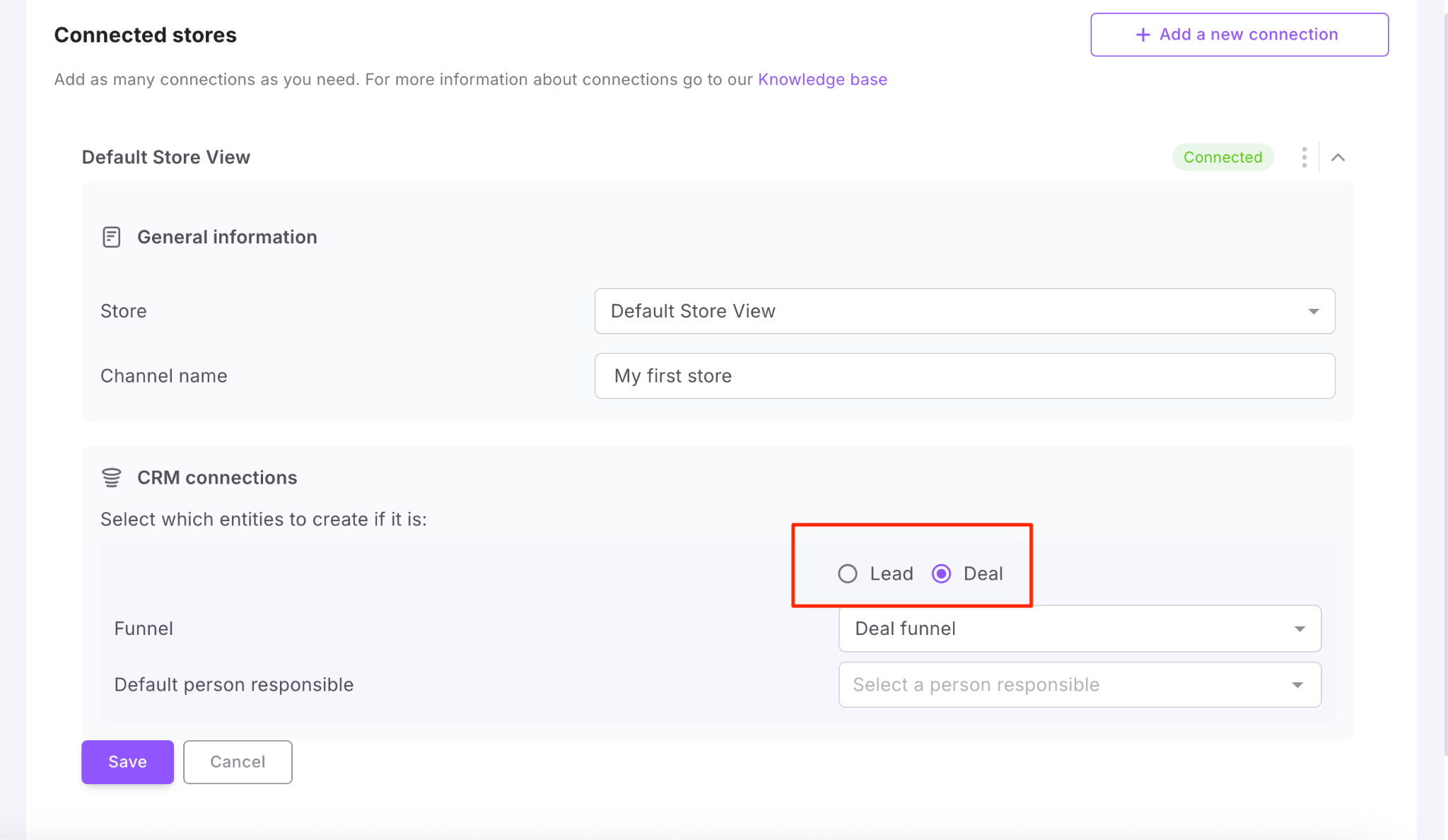Click the General information document icon

tap(112, 237)
